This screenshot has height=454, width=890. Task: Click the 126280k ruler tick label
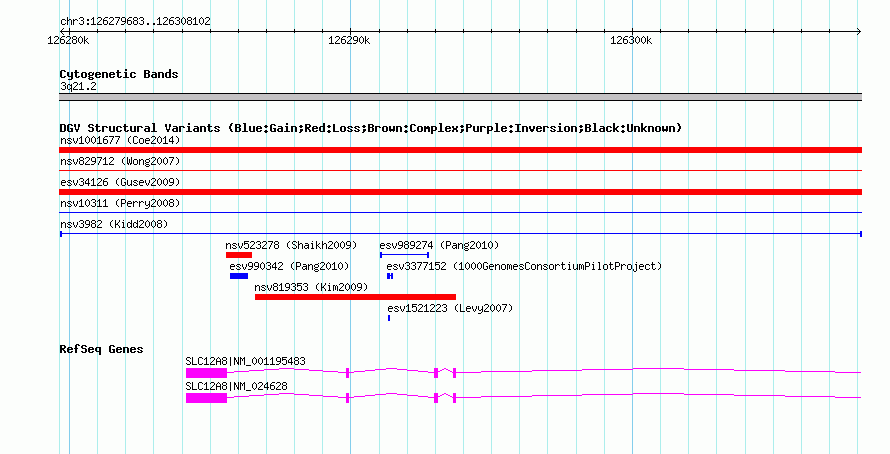click(x=68, y=40)
